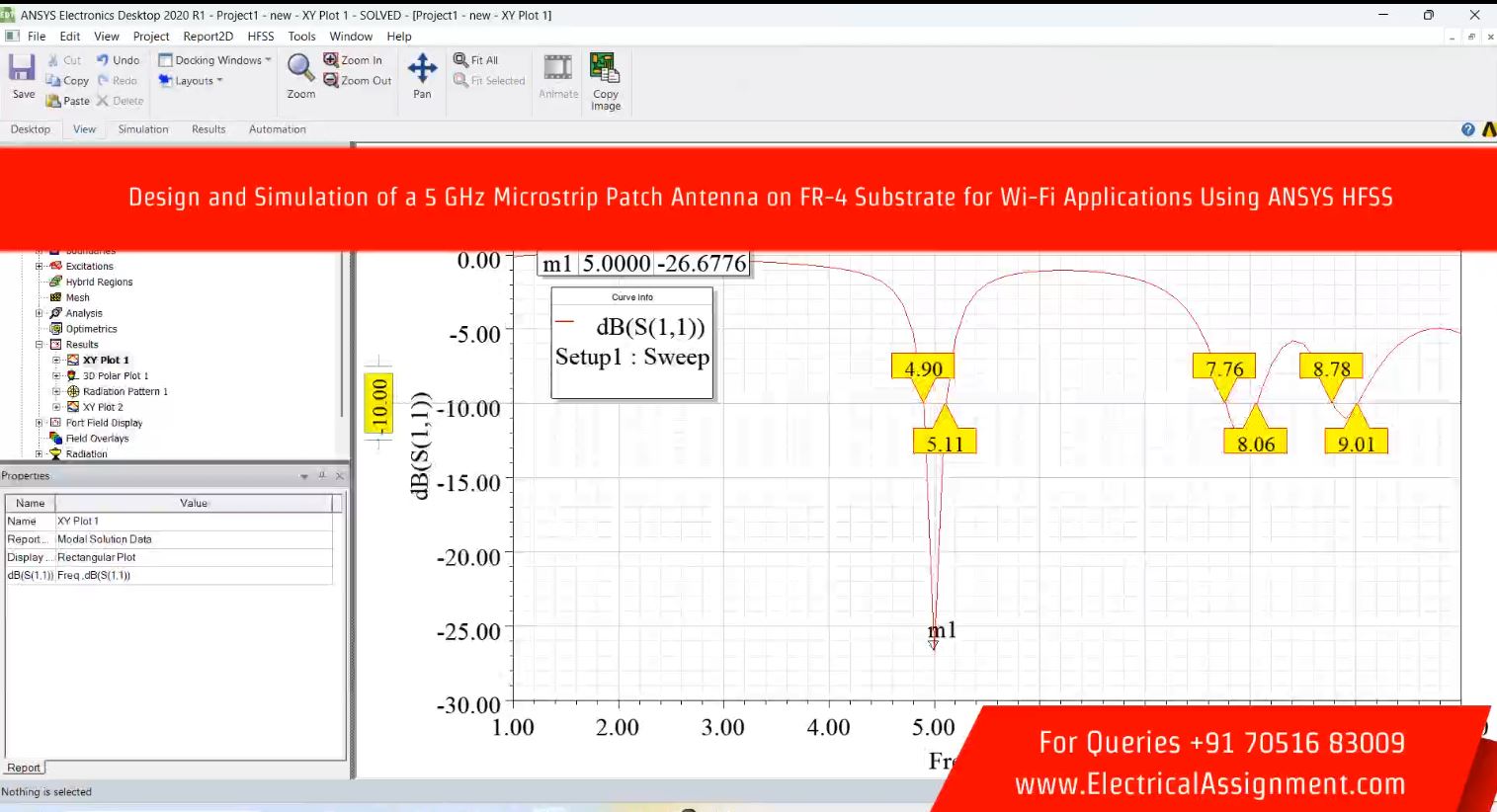
Task: Select the Zoom magnifier tool
Action: [300, 68]
